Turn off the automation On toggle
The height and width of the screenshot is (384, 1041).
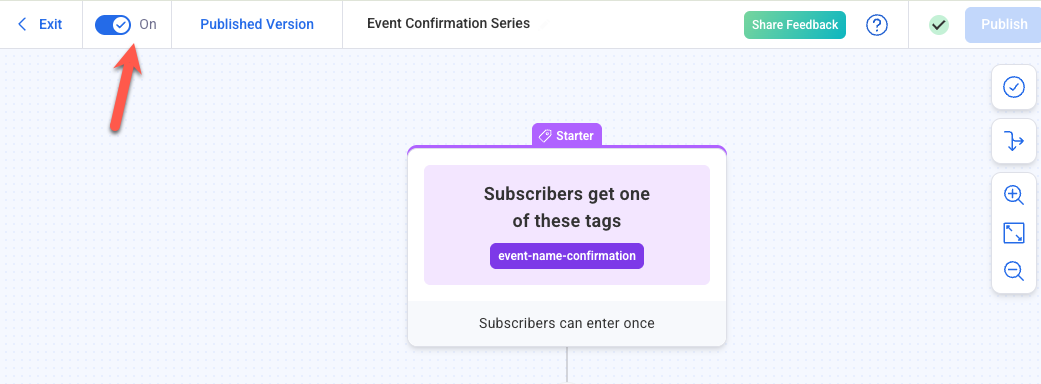[x=114, y=25]
